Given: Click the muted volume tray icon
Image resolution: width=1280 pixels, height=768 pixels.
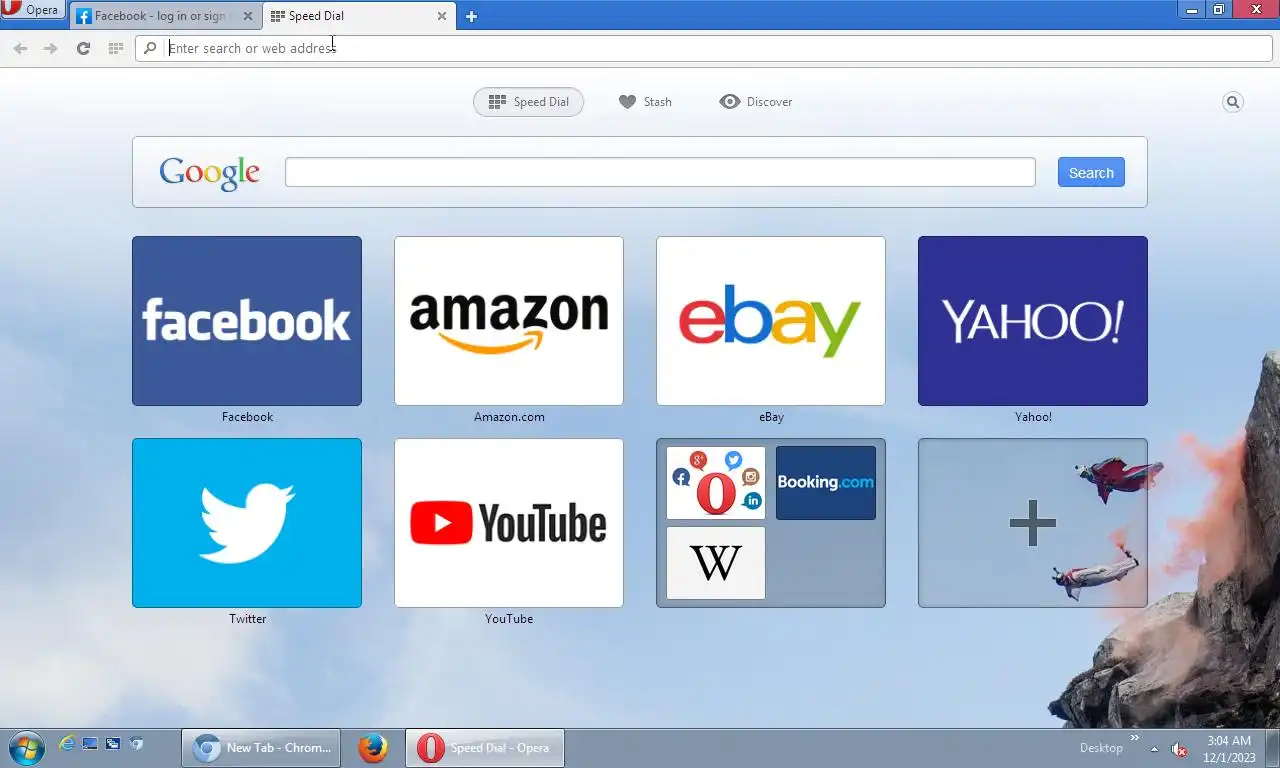Looking at the screenshot, I should [1179, 749].
